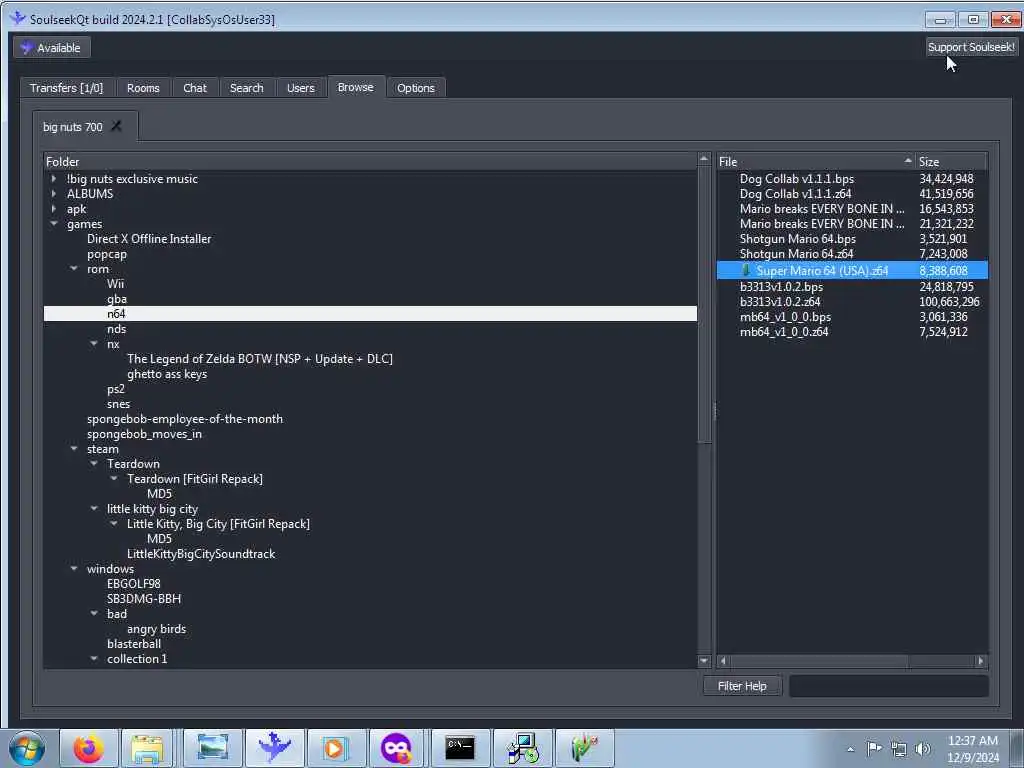Viewport: 1024px width, 768px height.
Task: Open Windows Explorer folder taskbar icon
Action: click(x=147, y=748)
